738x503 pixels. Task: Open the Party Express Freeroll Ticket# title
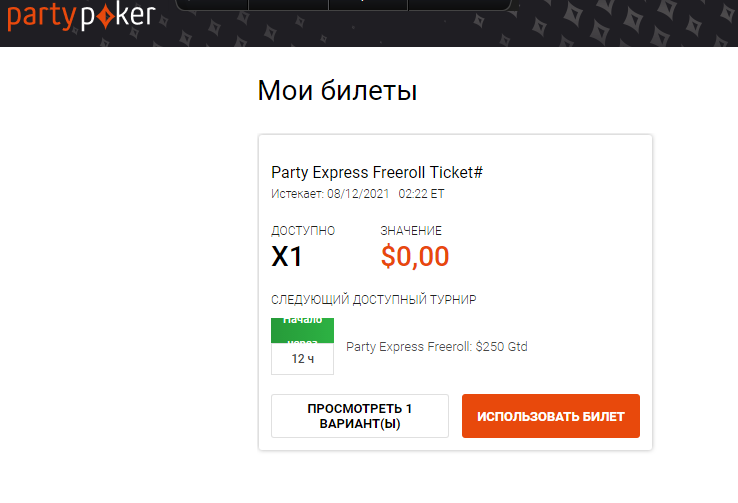click(x=377, y=172)
